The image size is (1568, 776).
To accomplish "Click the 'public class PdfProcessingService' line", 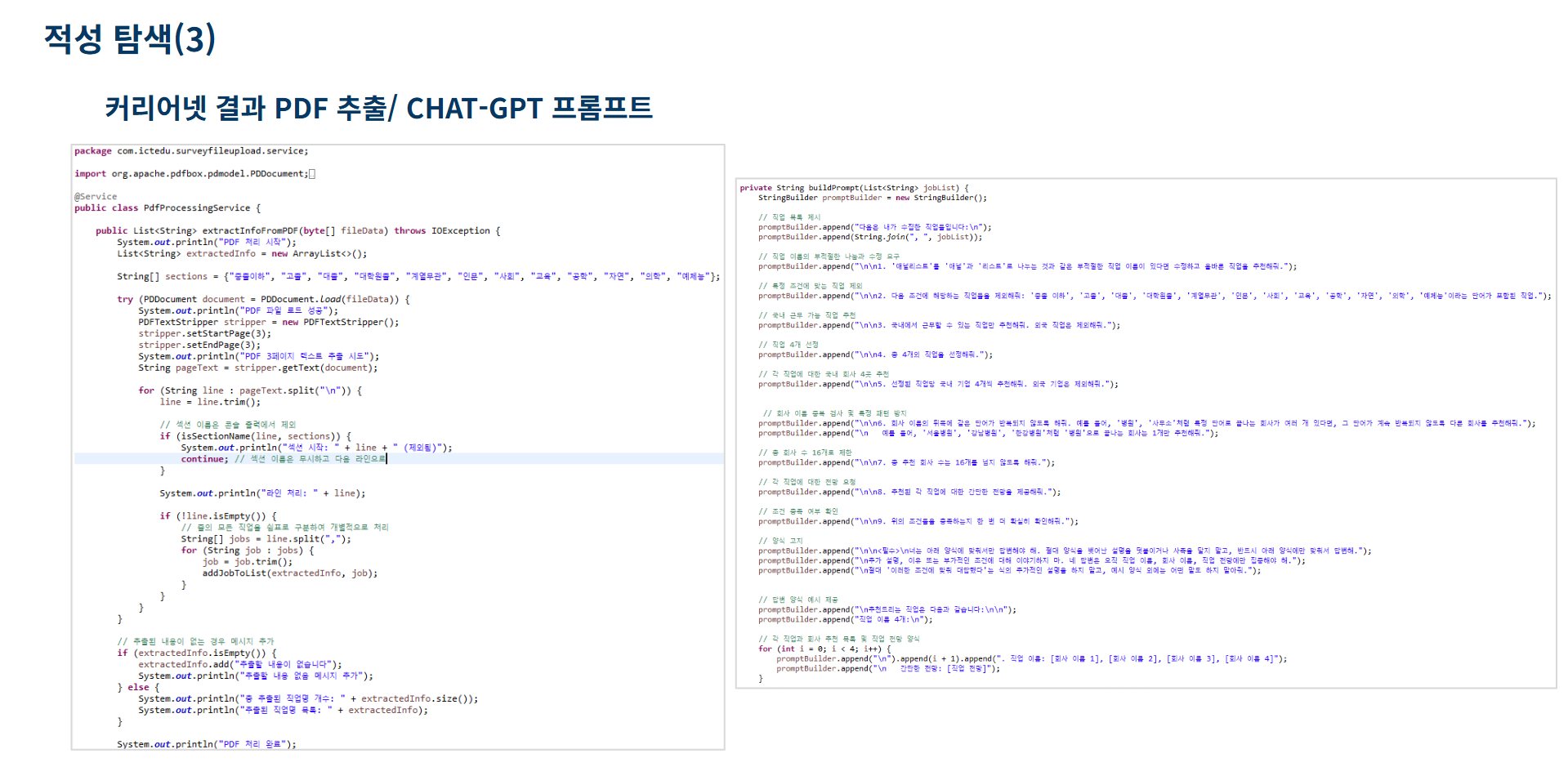I will (168, 208).
